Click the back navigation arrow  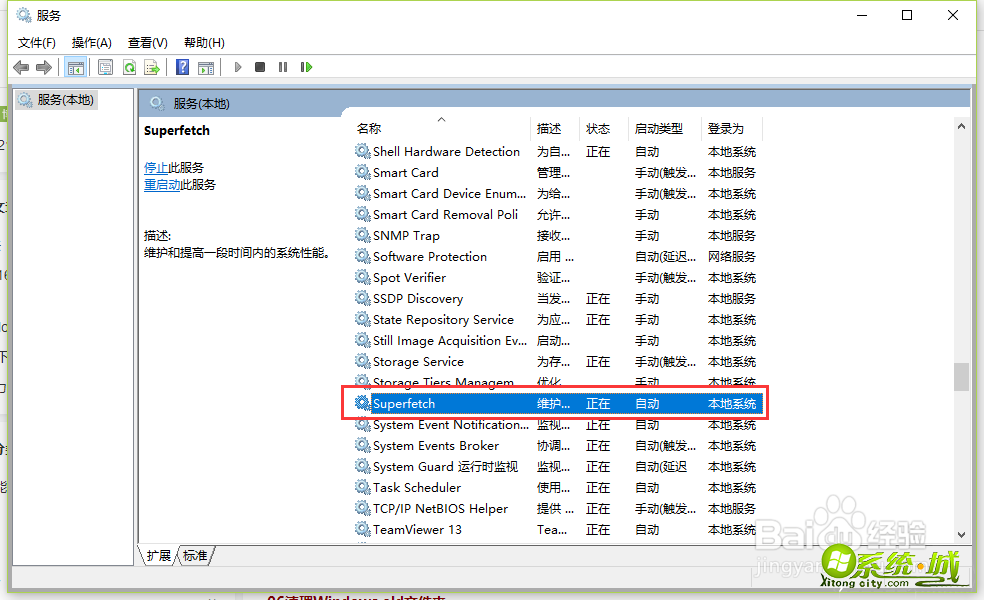pos(21,67)
